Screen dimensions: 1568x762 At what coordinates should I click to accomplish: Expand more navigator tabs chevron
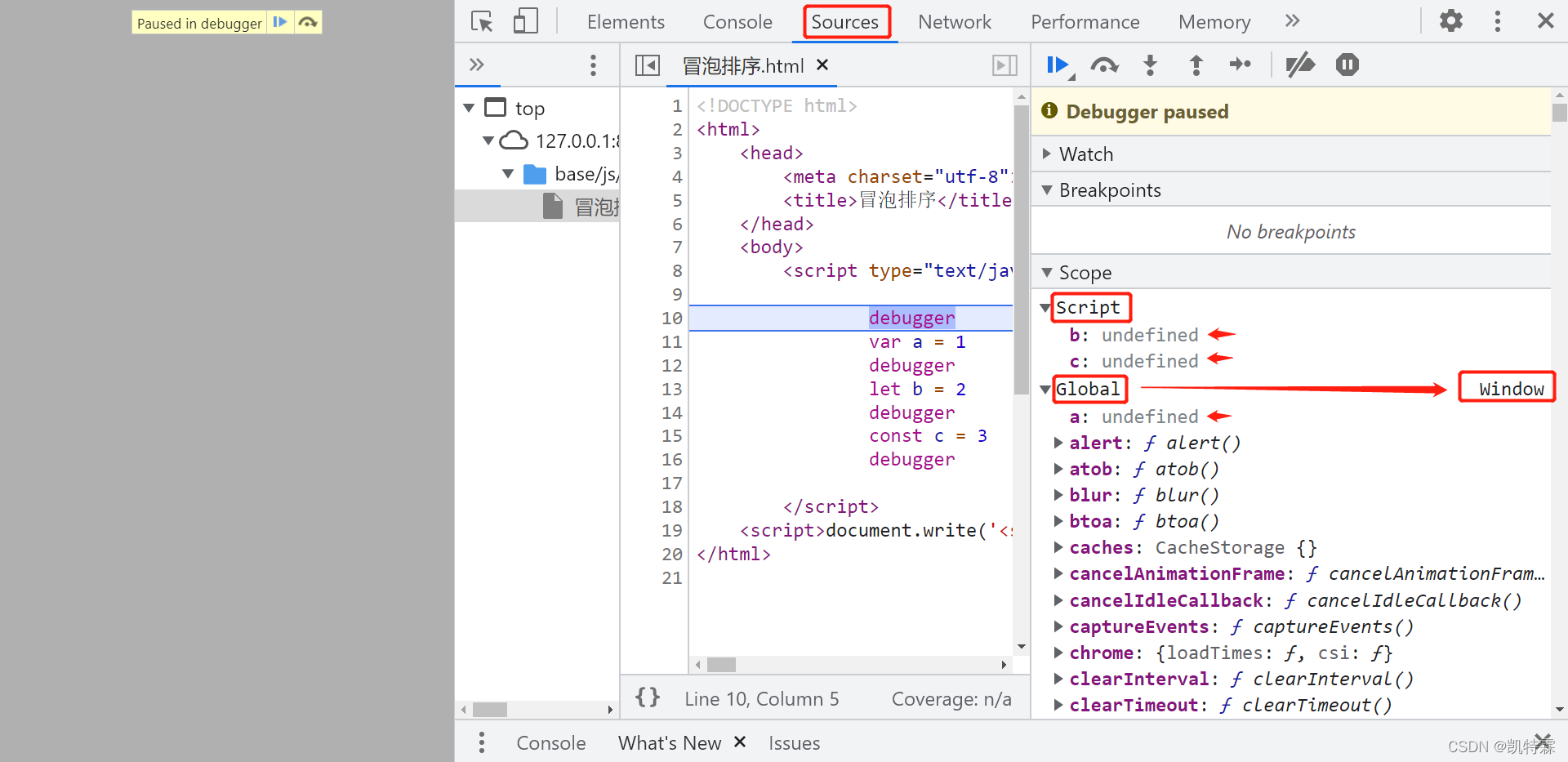tap(477, 65)
